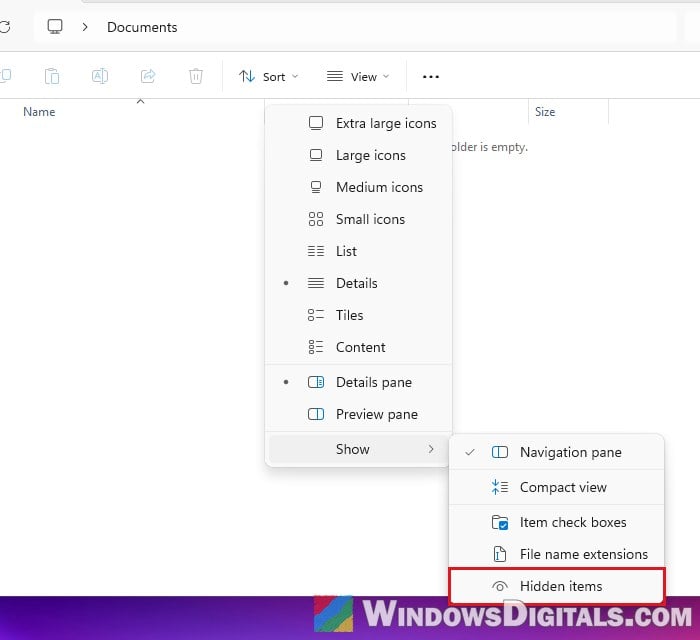Click the Size column header
The height and width of the screenshot is (640, 700).
tap(545, 112)
